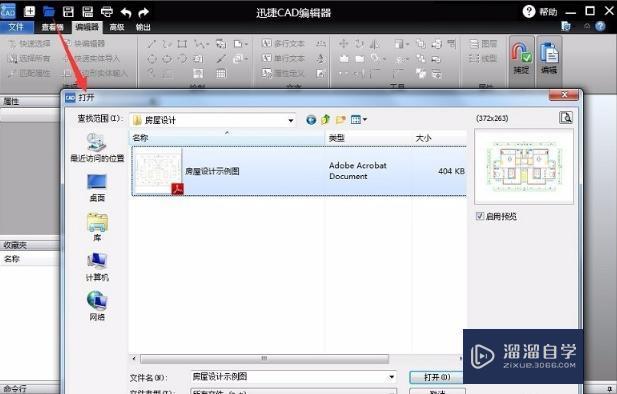The image size is (617, 394).
Task: Open the 文件 file menu tab
Action: [x=16, y=27]
